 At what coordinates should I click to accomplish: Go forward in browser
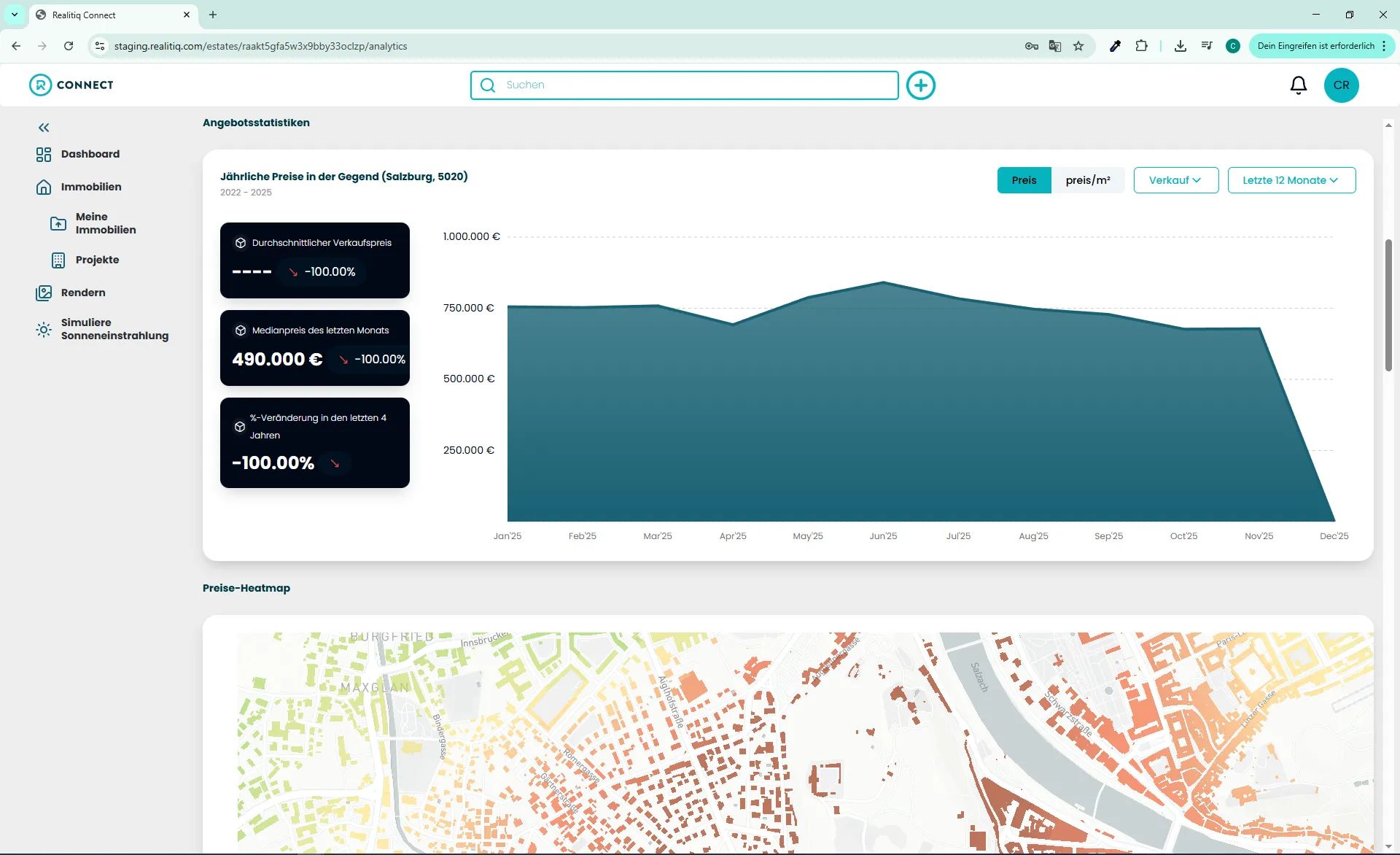[x=42, y=46]
